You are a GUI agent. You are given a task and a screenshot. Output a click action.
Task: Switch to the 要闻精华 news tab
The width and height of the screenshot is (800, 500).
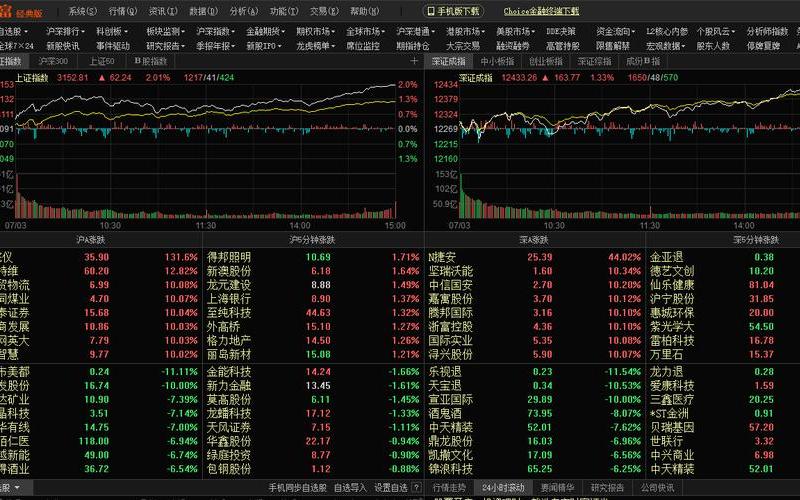(x=557, y=488)
